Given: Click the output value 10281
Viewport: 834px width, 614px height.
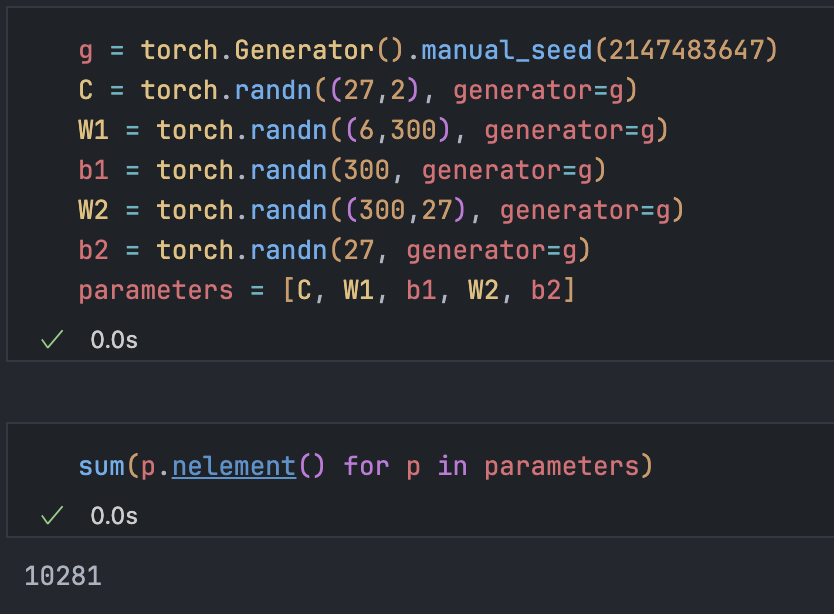Looking at the screenshot, I should point(63,576).
